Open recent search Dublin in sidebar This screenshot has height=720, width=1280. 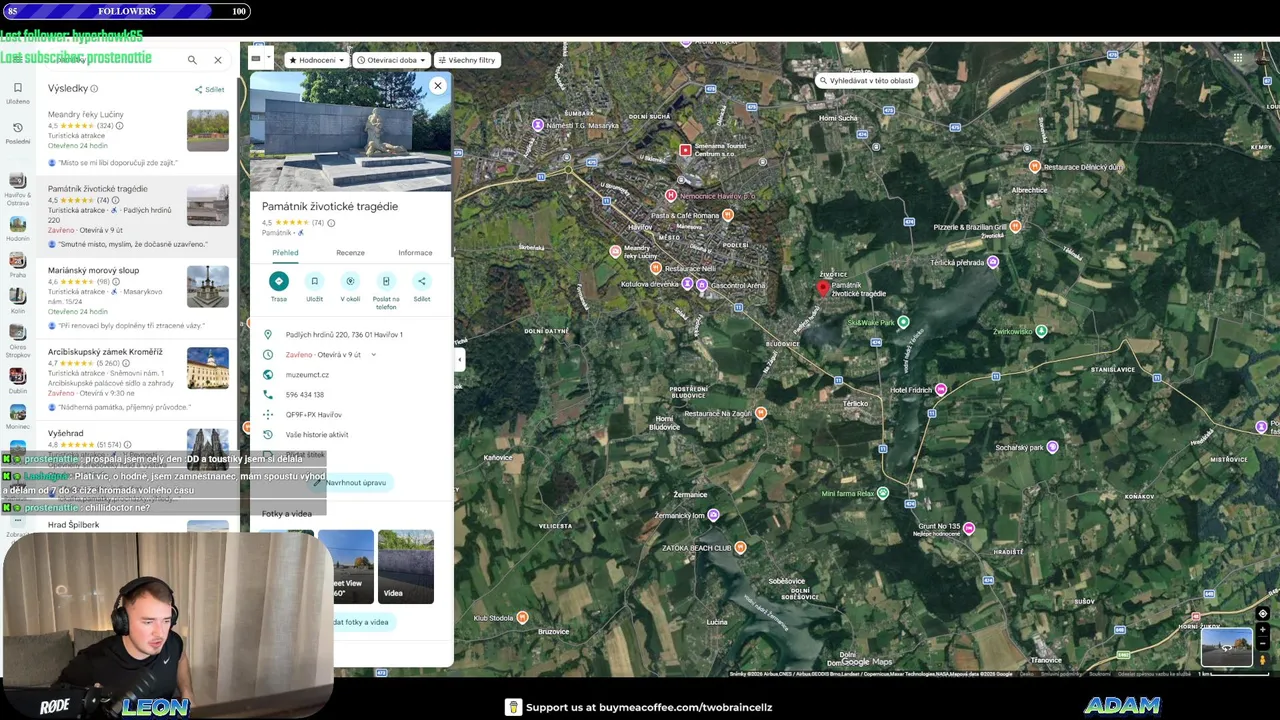(x=17, y=380)
